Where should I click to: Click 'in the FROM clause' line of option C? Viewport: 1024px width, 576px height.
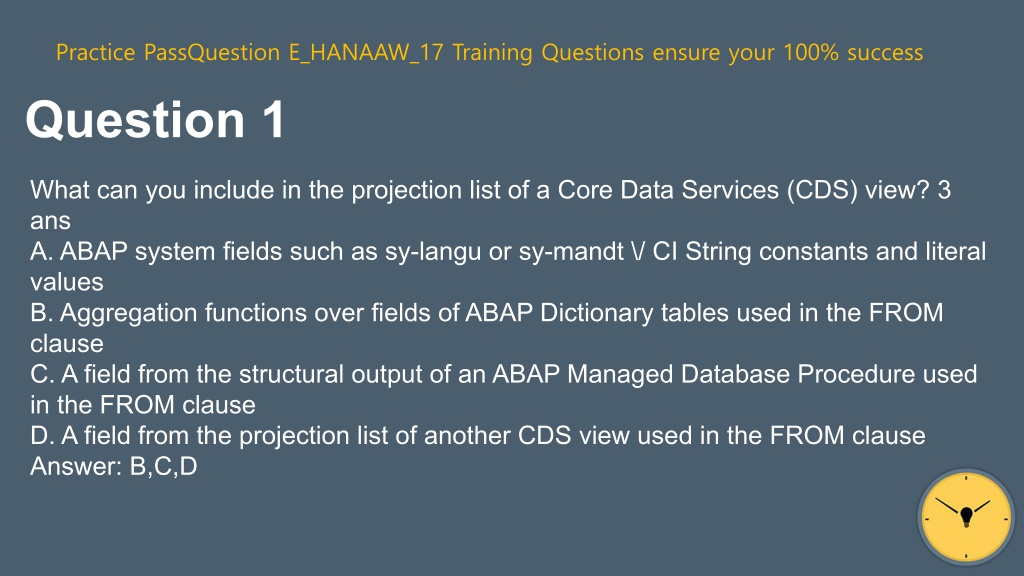click(142, 405)
